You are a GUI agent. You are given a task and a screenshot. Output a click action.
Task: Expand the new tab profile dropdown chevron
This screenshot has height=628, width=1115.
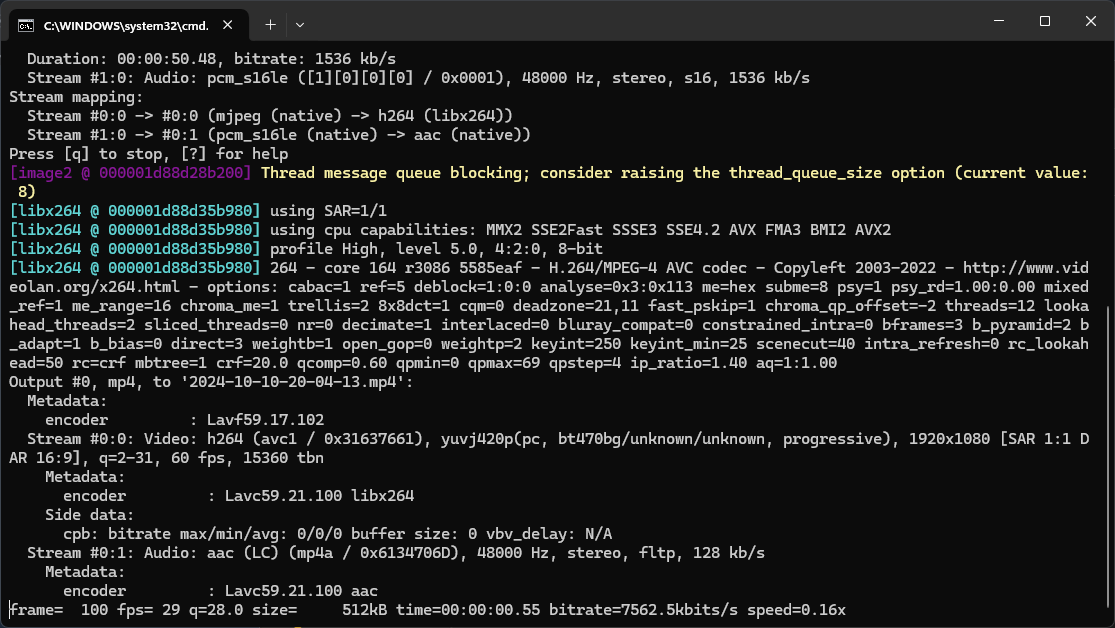[x=300, y=24]
